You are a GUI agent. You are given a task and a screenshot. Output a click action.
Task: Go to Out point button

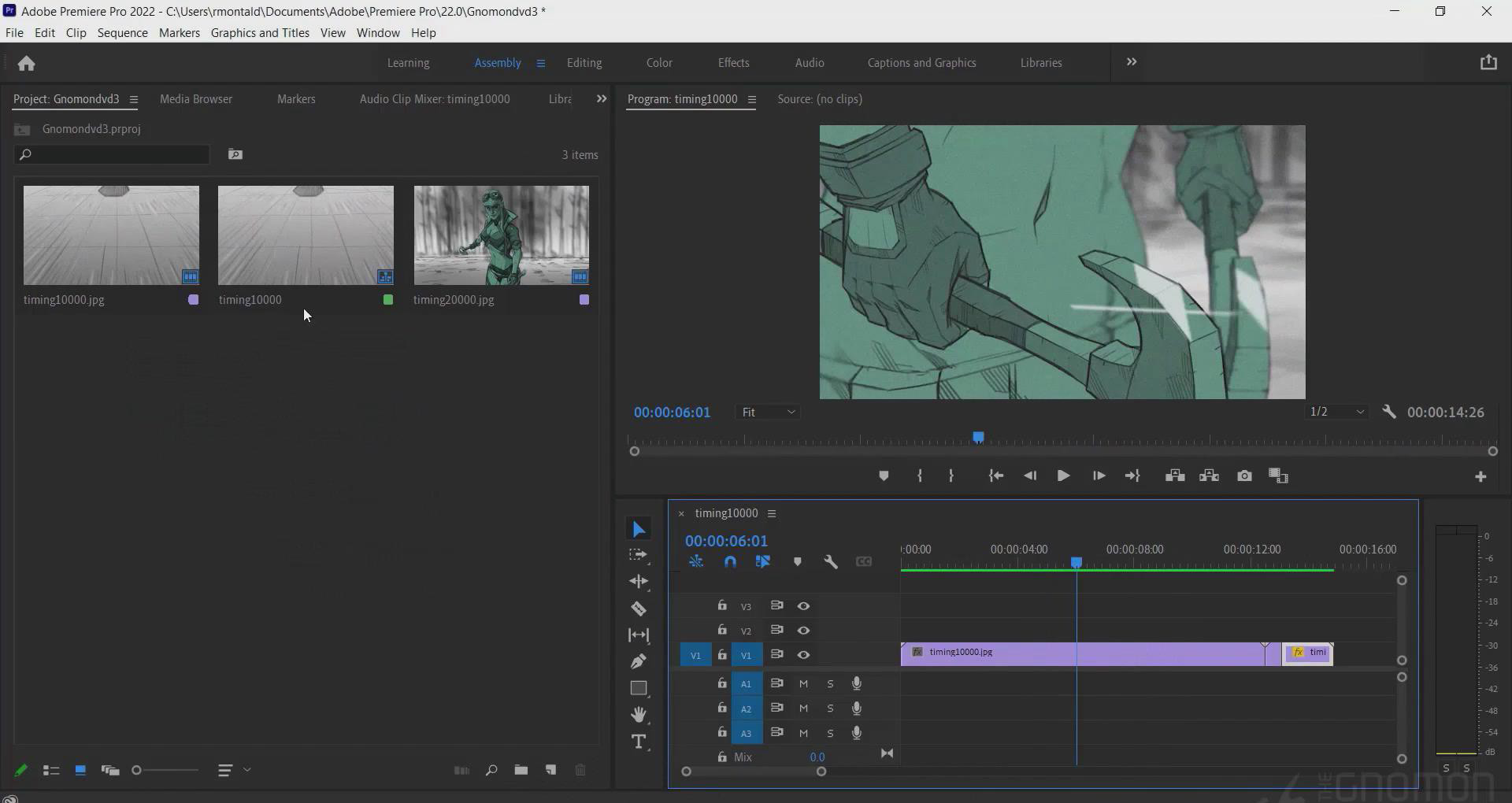pyautogui.click(x=1132, y=476)
